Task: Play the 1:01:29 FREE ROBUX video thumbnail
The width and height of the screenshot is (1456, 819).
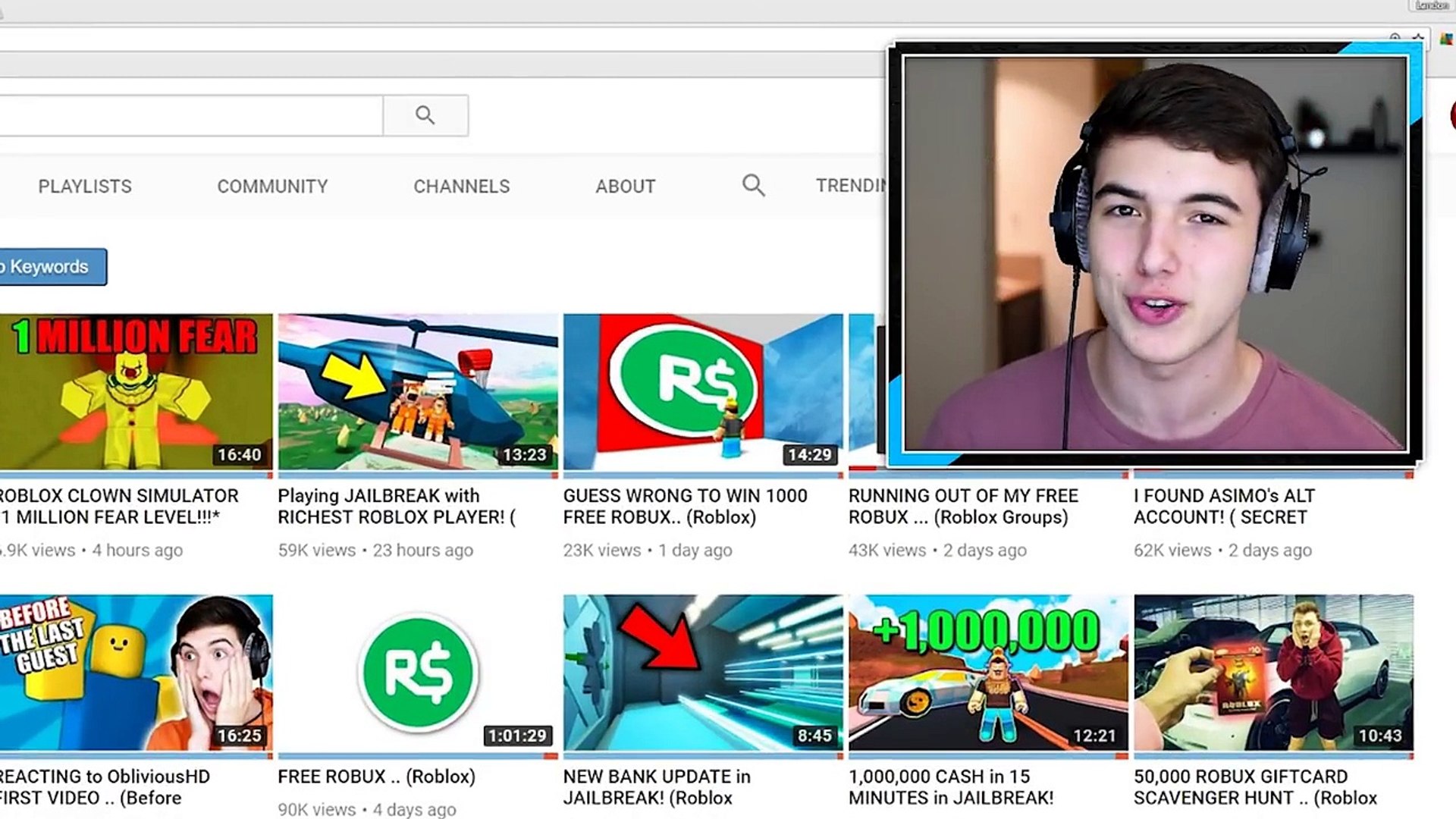Action: (x=418, y=673)
